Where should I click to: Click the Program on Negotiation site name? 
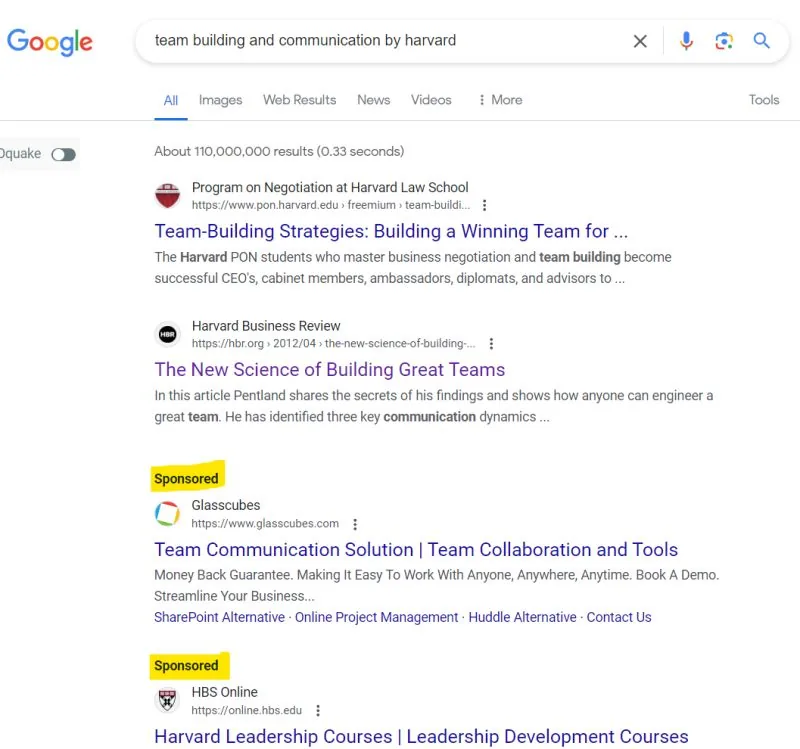[x=330, y=188]
